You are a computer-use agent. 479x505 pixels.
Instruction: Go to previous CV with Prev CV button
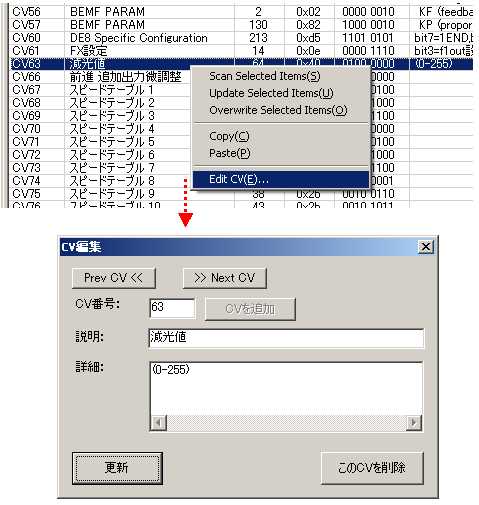pos(114,278)
